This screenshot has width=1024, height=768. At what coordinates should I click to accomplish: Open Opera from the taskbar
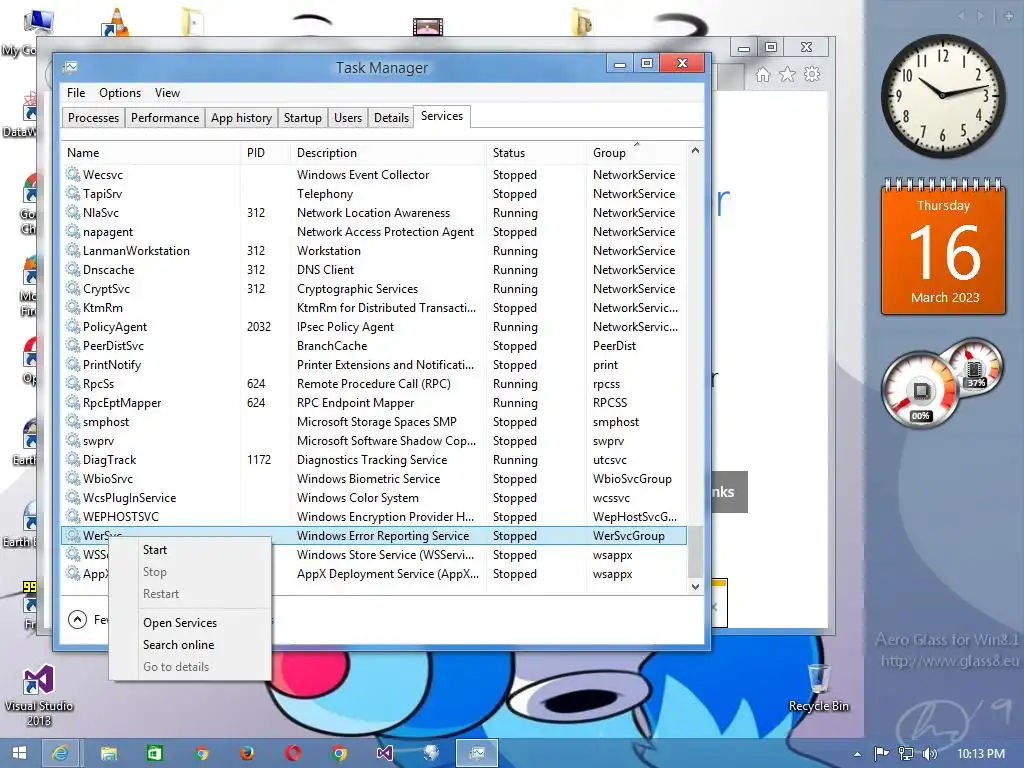pos(293,753)
